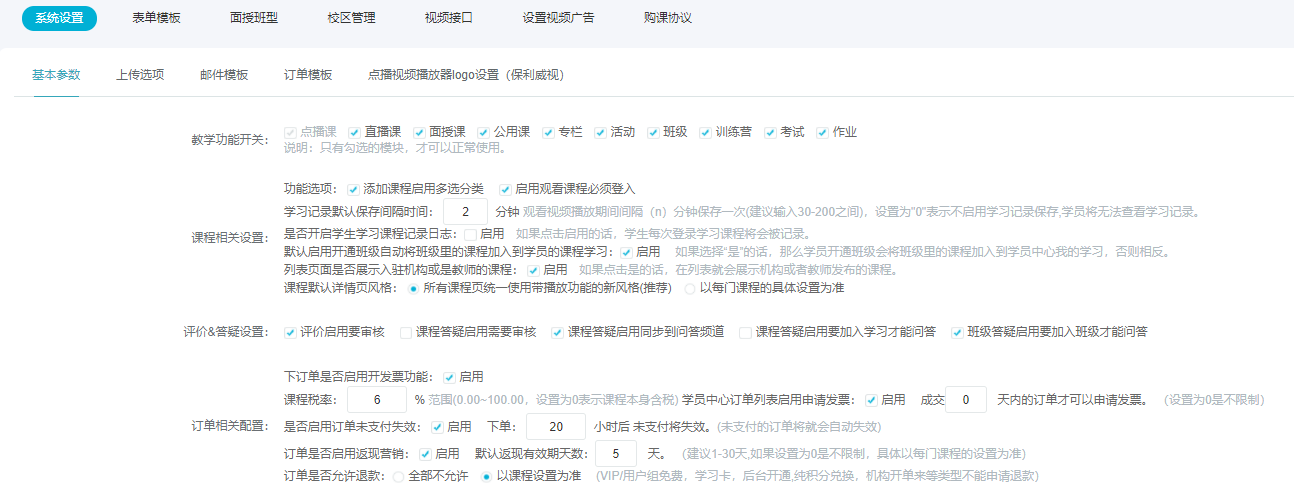This screenshot has height=500, width=1294.
Task: Open the 表单模板 top tab
Action: click(x=156, y=18)
